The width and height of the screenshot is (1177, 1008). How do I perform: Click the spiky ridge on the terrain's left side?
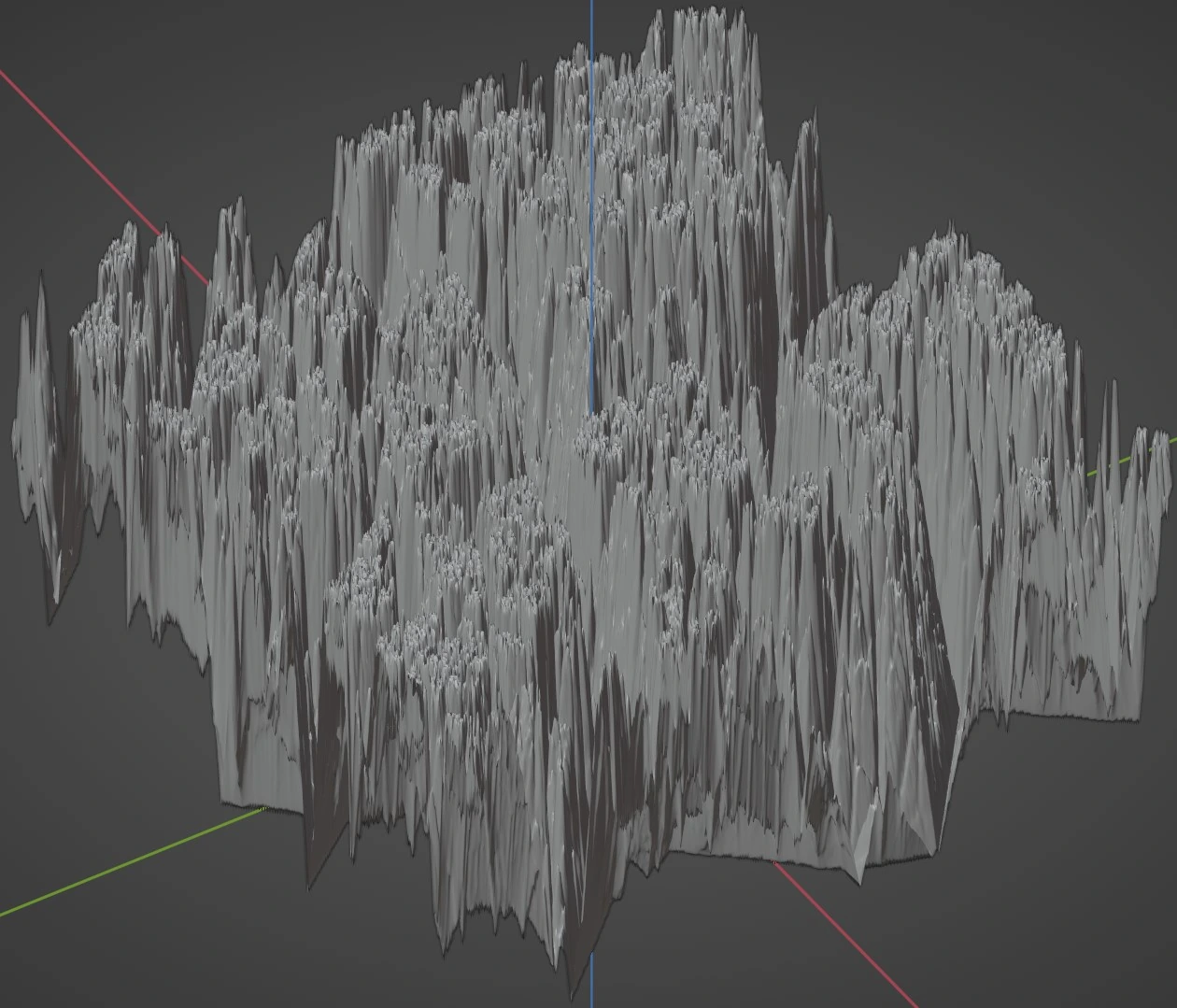[121, 280]
